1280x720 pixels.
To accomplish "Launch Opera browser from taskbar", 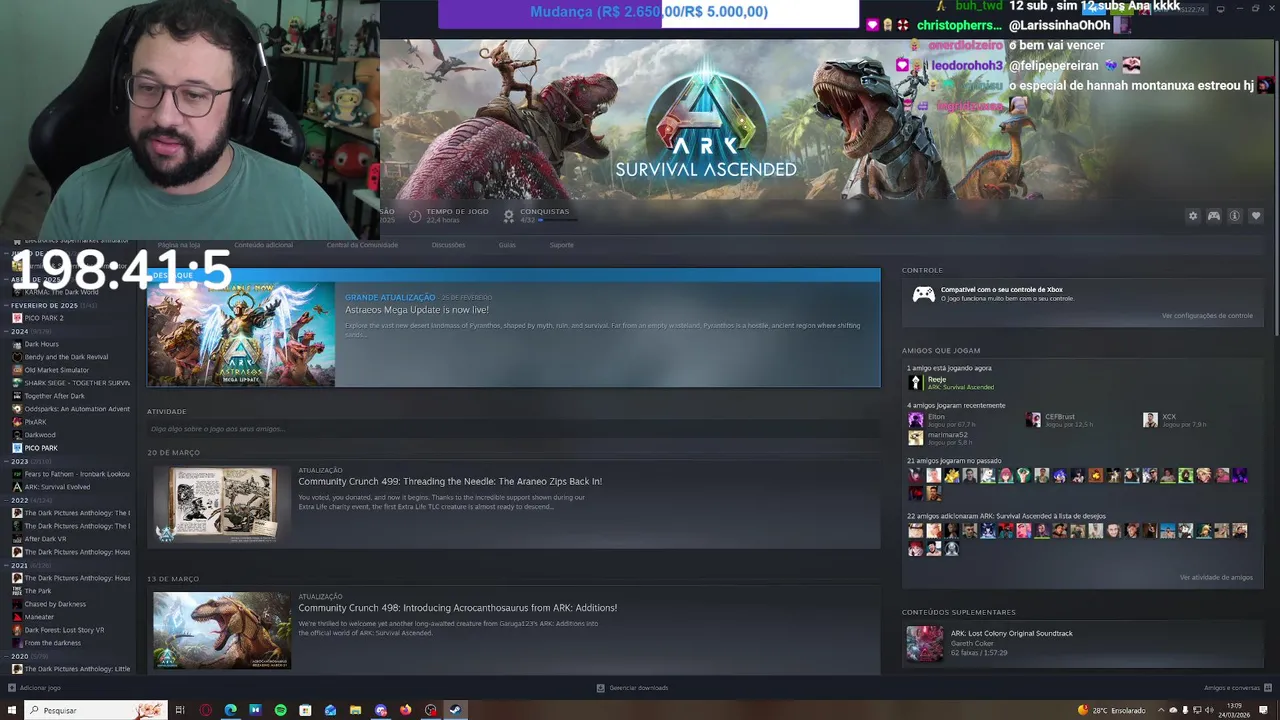I will point(205,710).
